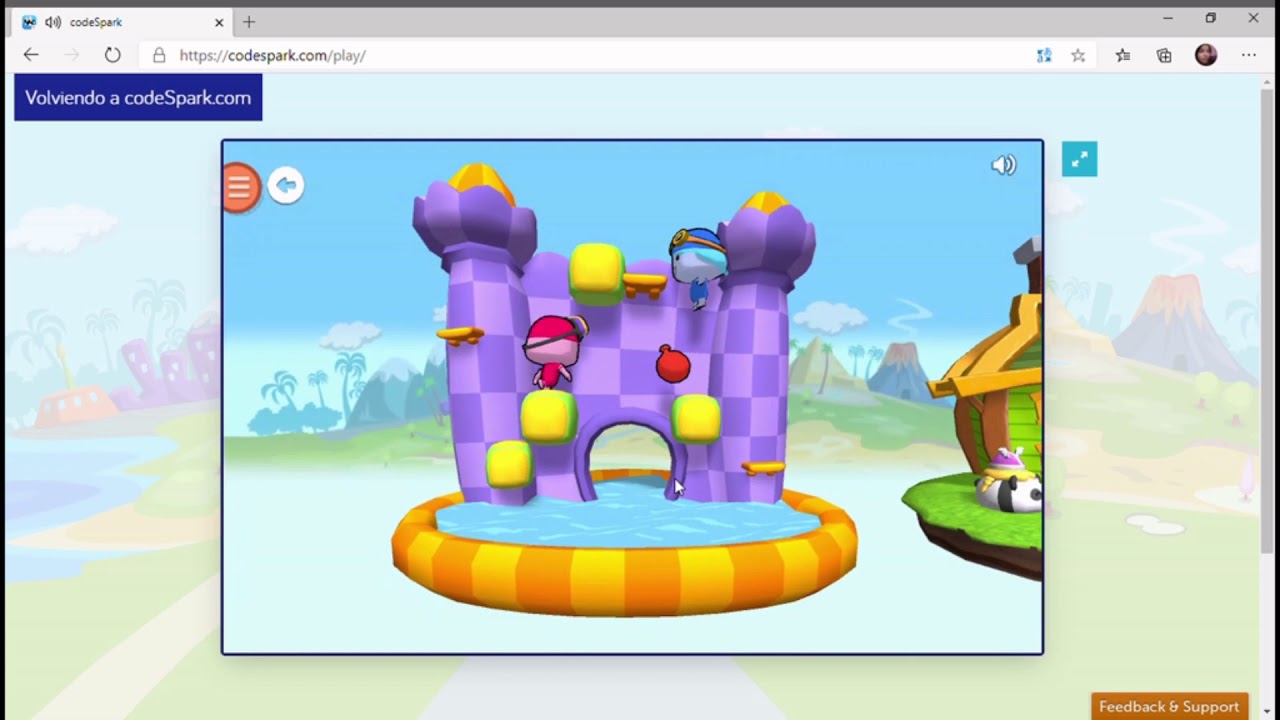The height and width of the screenshot is (720, 1280).
Task: Open a new browser tab
Action: (x=249, y=22)
